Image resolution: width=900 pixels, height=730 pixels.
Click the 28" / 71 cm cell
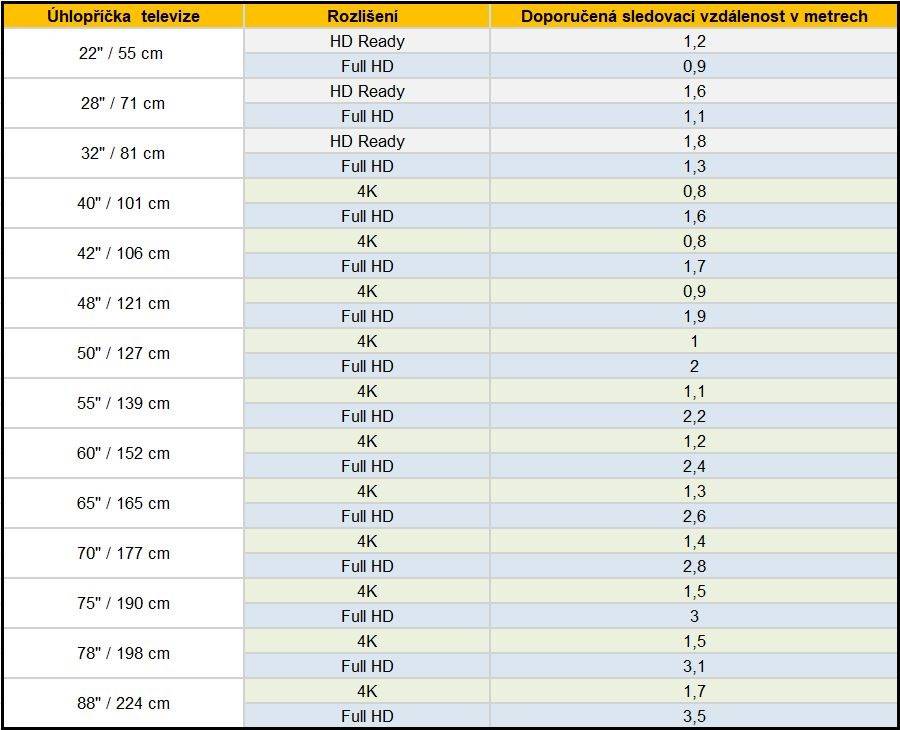click(123, 103)
